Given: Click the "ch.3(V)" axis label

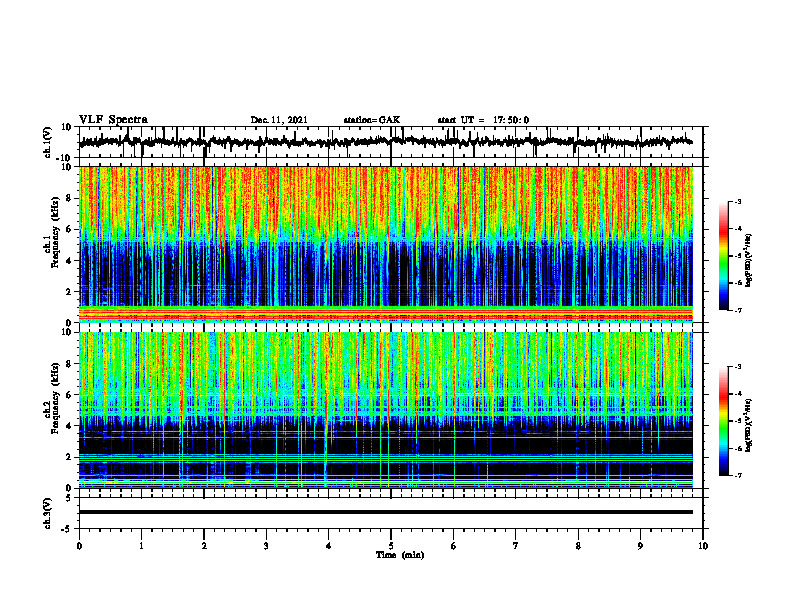Looking at the screenshot, I should click(48, 513).
